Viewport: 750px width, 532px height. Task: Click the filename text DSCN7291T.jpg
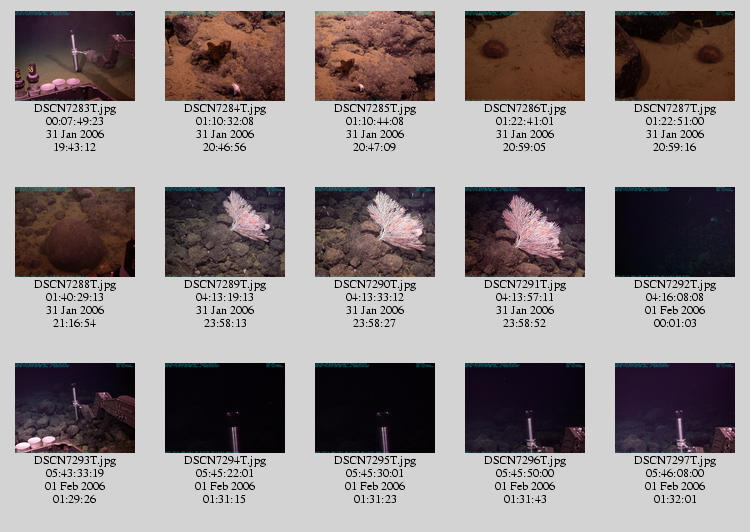(525, 285)
